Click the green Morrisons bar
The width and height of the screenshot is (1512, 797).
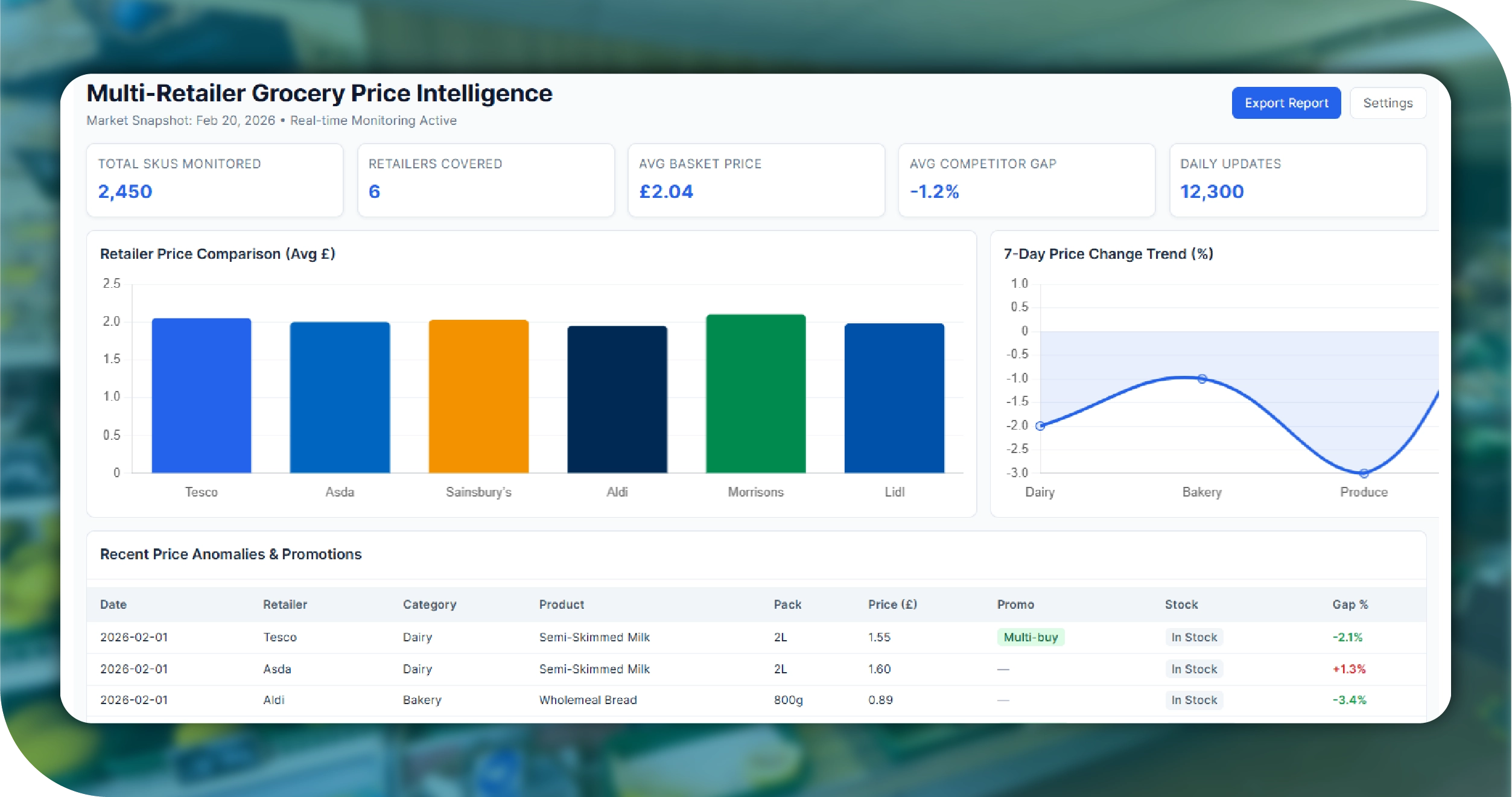click(x=755, y=393)
